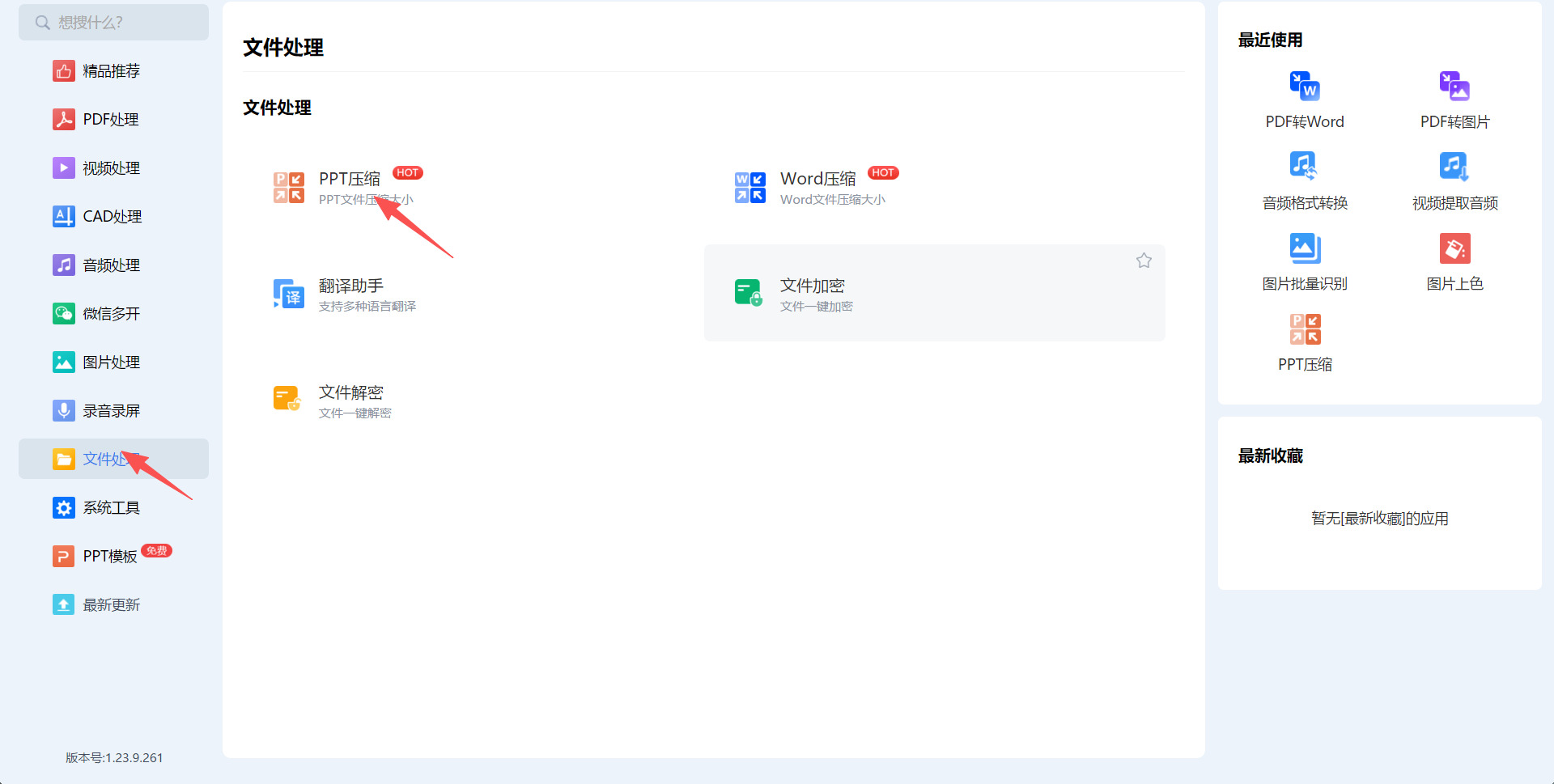
Task: Open the 翻译助手 tool title
Action: [x=351, y=286]
